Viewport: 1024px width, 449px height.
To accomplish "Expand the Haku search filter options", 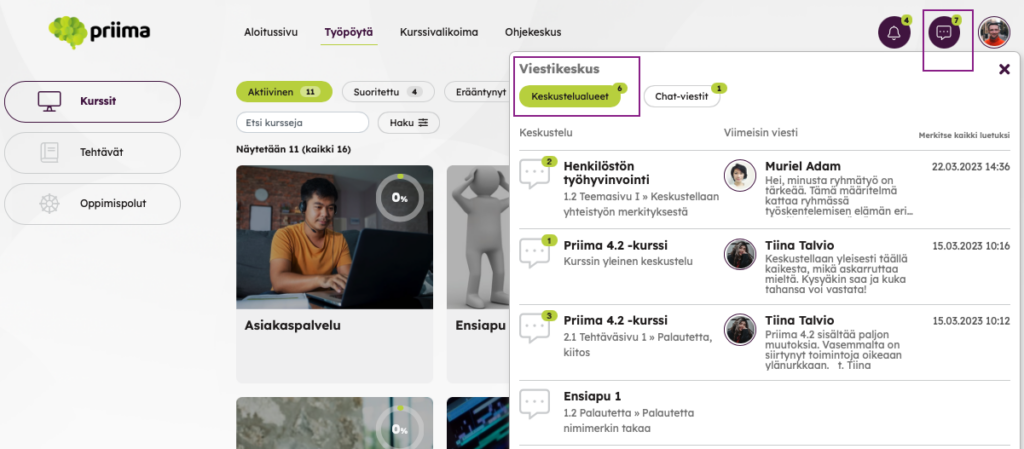I will coord(408,123).
